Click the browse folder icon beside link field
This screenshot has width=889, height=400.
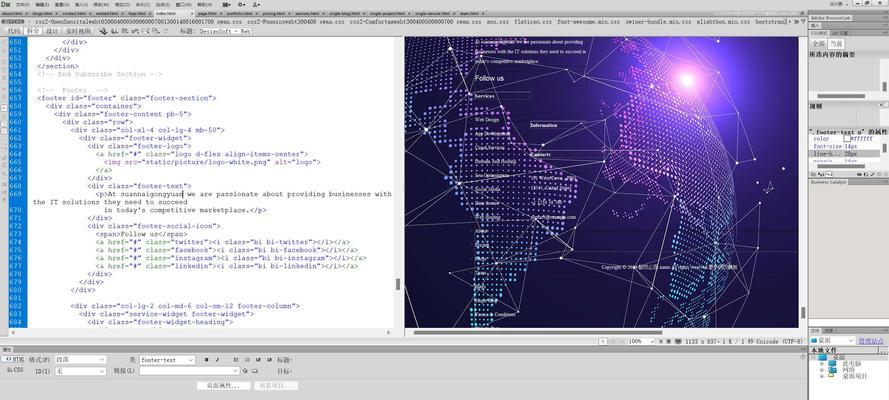tap(255, 371)
